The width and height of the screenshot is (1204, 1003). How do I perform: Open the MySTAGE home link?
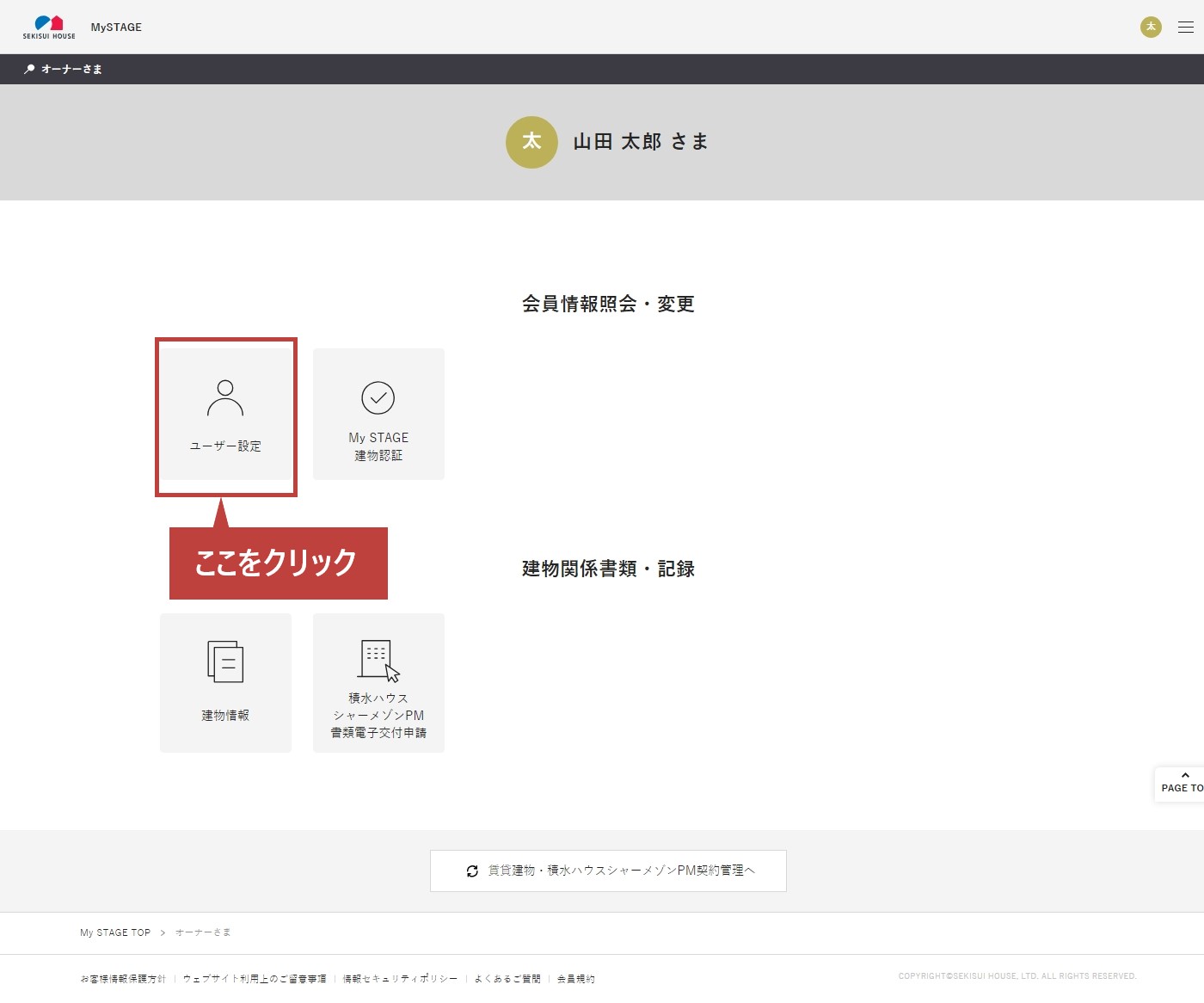pos(116,27)
